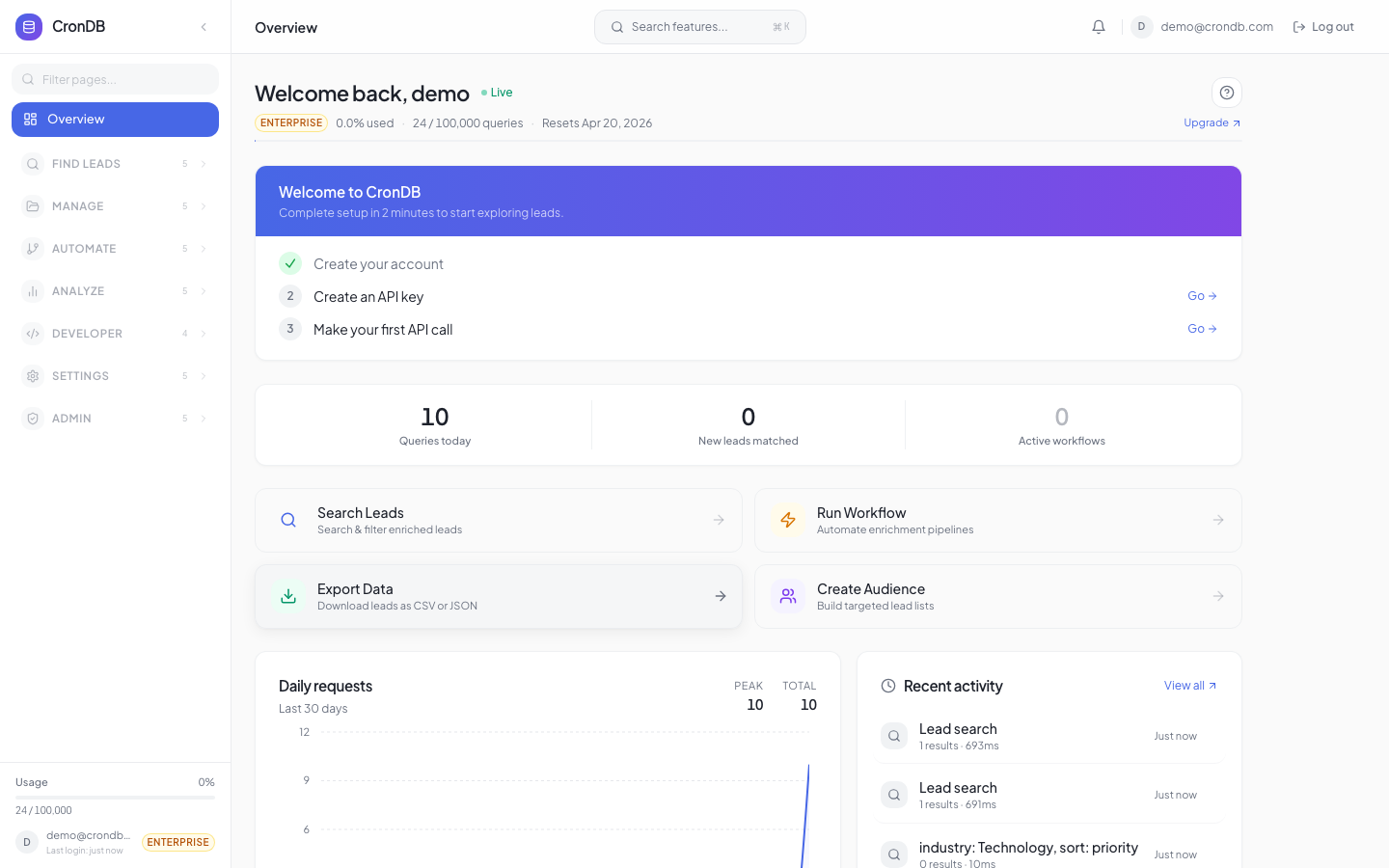Screen dimensions: 1389x868
Task: Open the Create Audience card
Action: coord(998,596)
